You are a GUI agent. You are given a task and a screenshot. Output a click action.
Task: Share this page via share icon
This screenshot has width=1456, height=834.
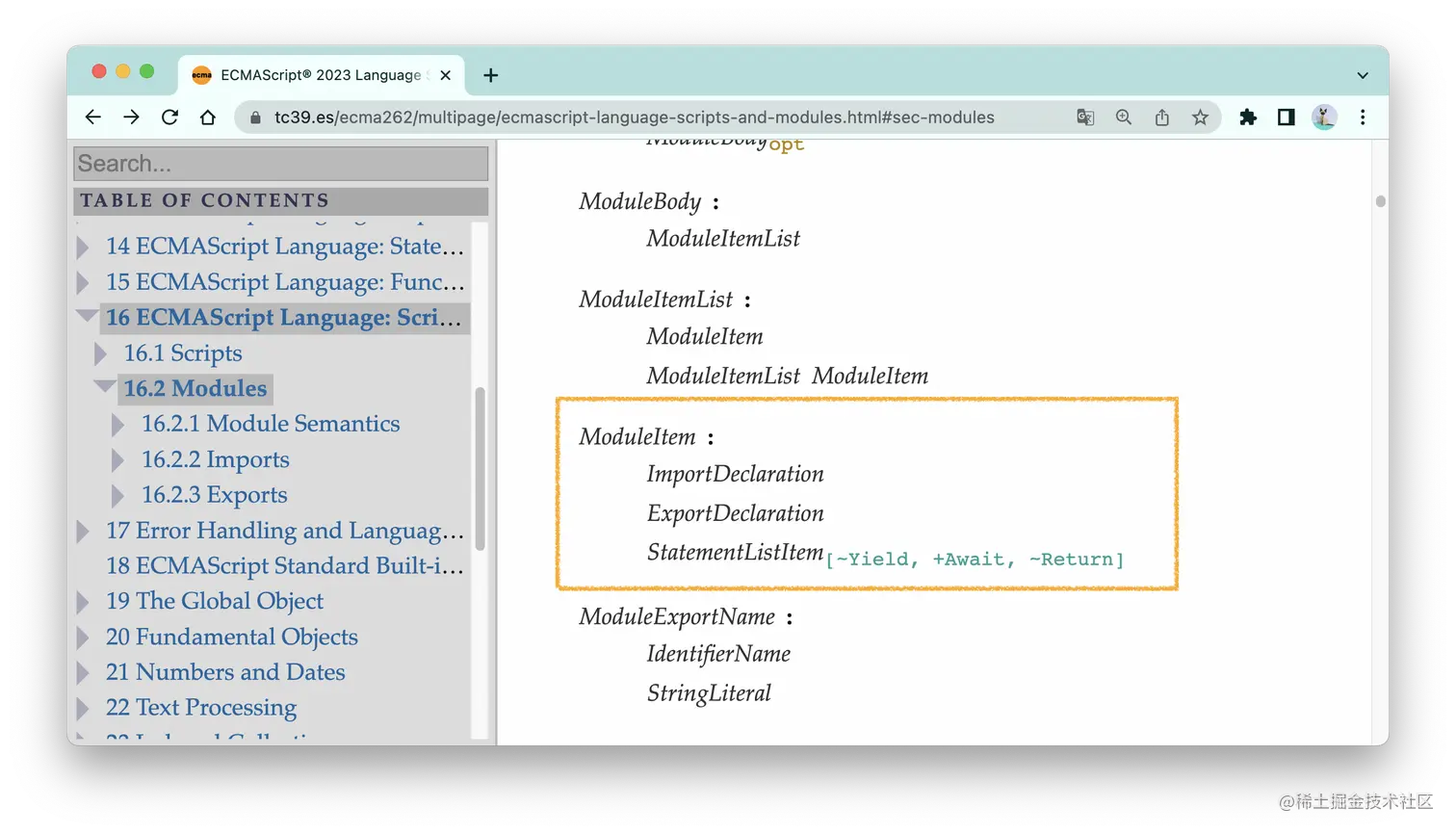click(1162, 117)
